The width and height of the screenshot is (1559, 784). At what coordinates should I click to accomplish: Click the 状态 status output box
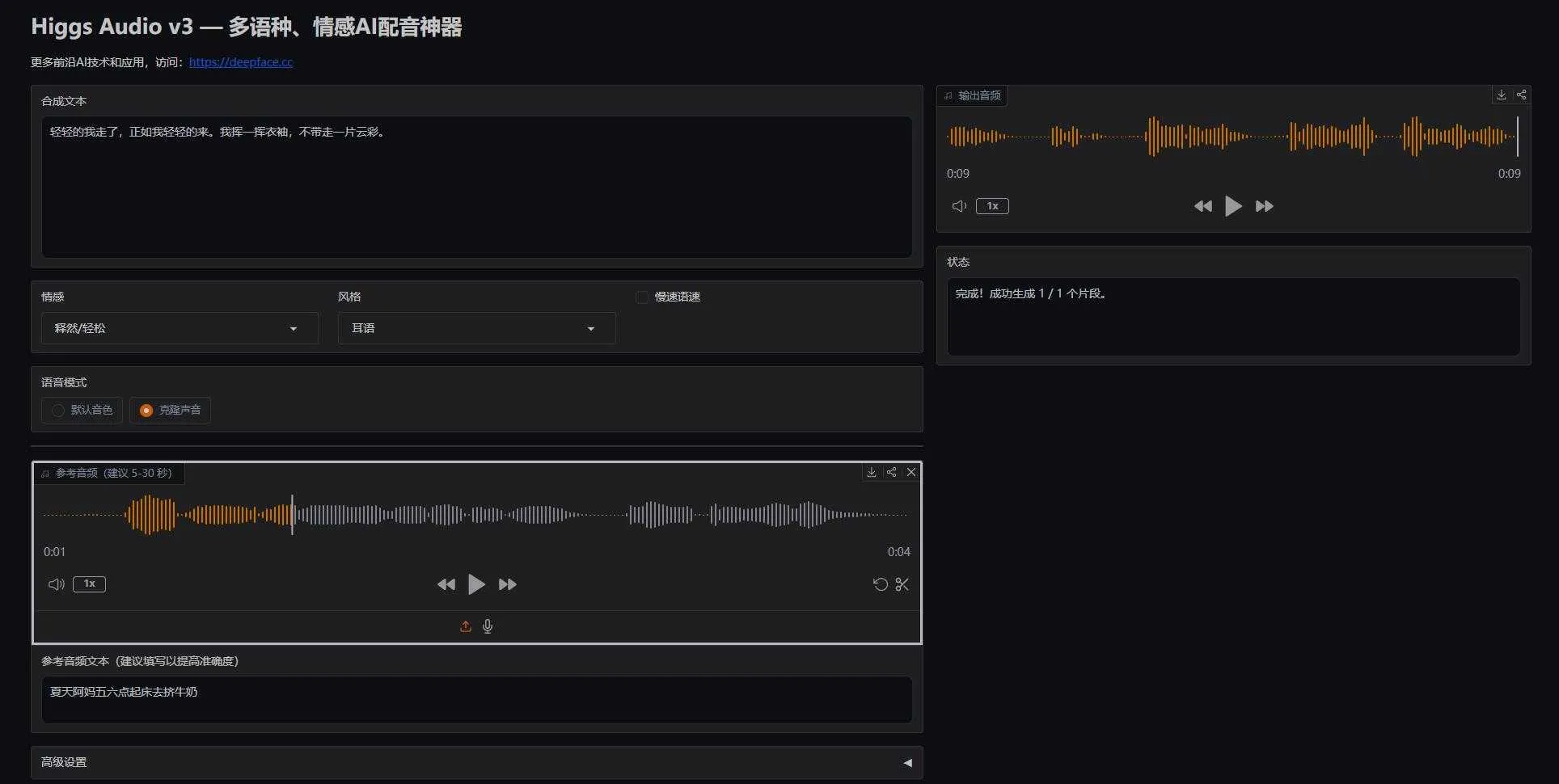coord(1233,317)
